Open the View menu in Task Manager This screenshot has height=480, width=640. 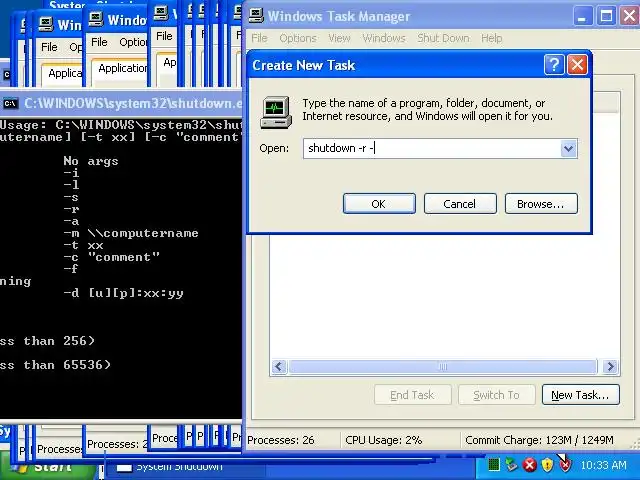pos(339,38)
